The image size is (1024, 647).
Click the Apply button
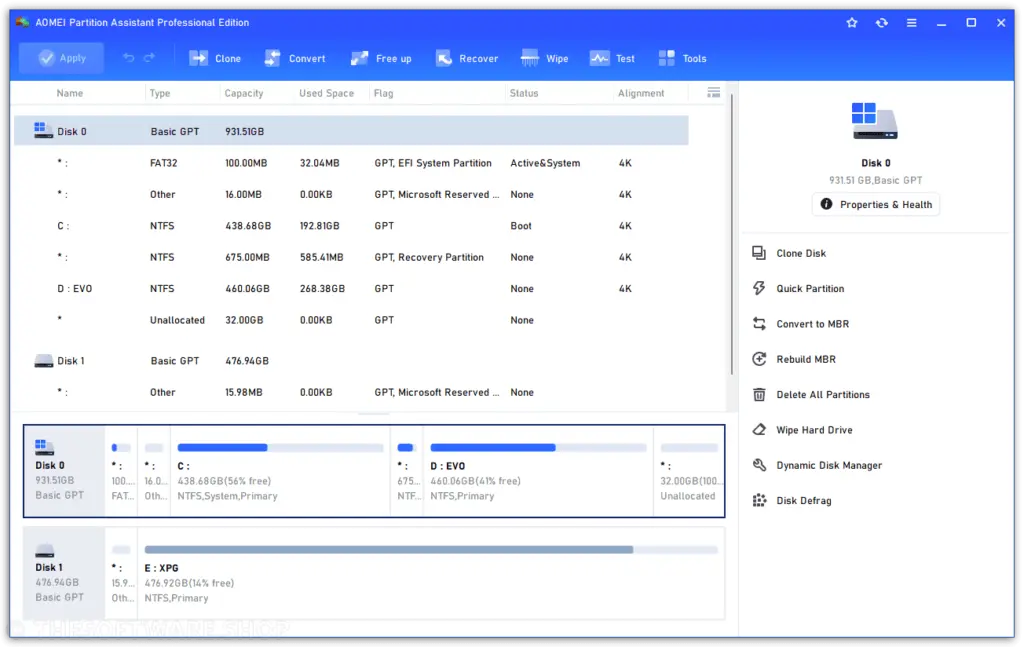point(61,58)
